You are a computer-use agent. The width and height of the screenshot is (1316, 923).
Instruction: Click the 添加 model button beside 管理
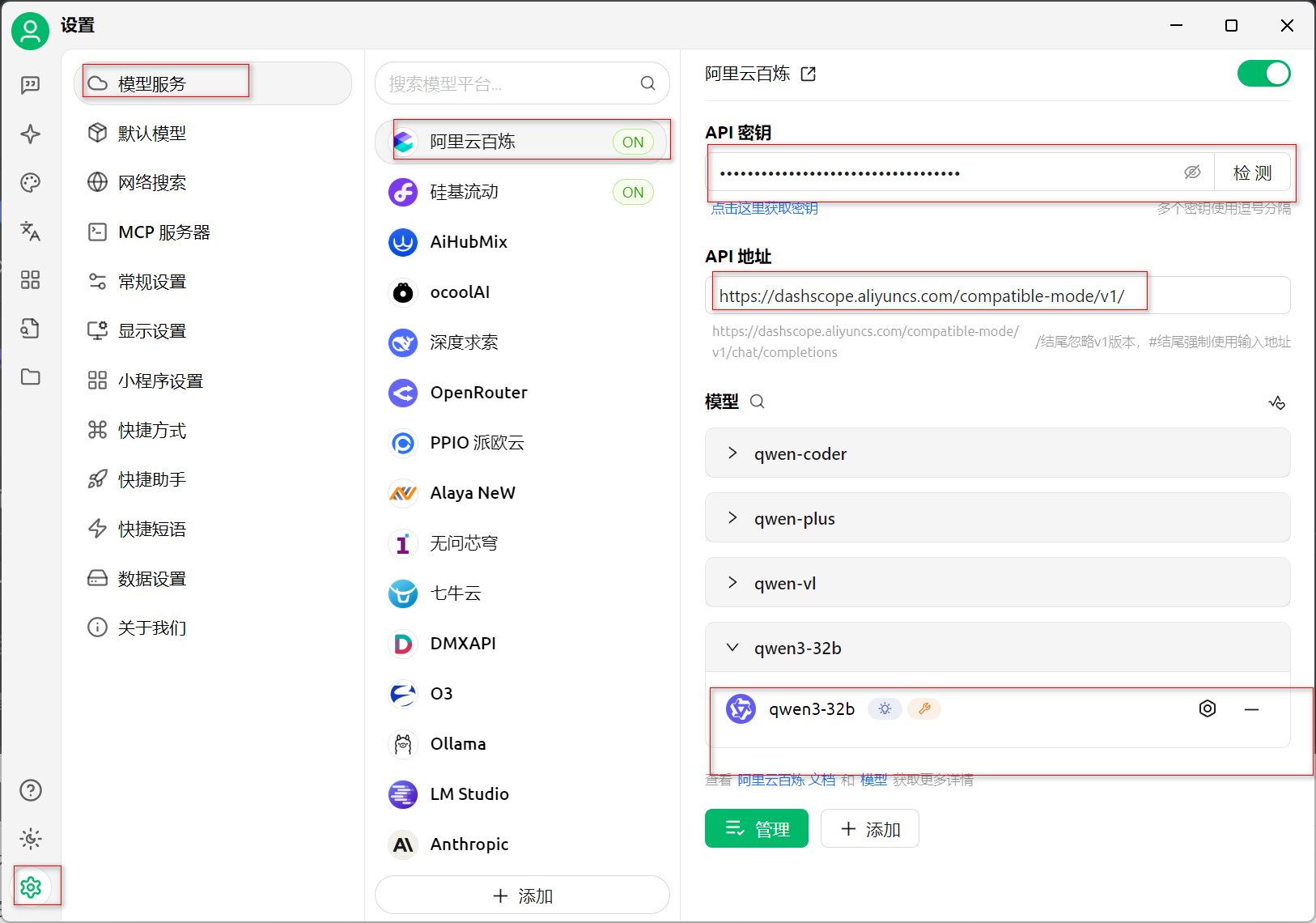(870, 828)
